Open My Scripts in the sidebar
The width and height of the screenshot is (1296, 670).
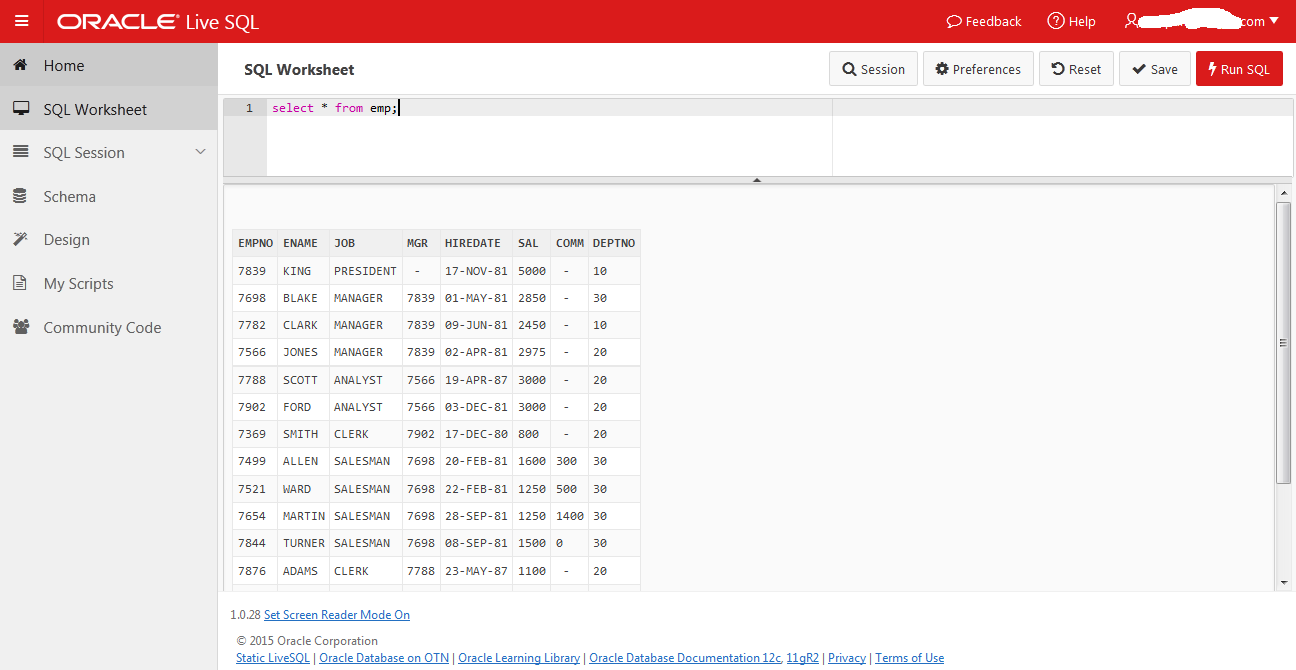[108, 283]
